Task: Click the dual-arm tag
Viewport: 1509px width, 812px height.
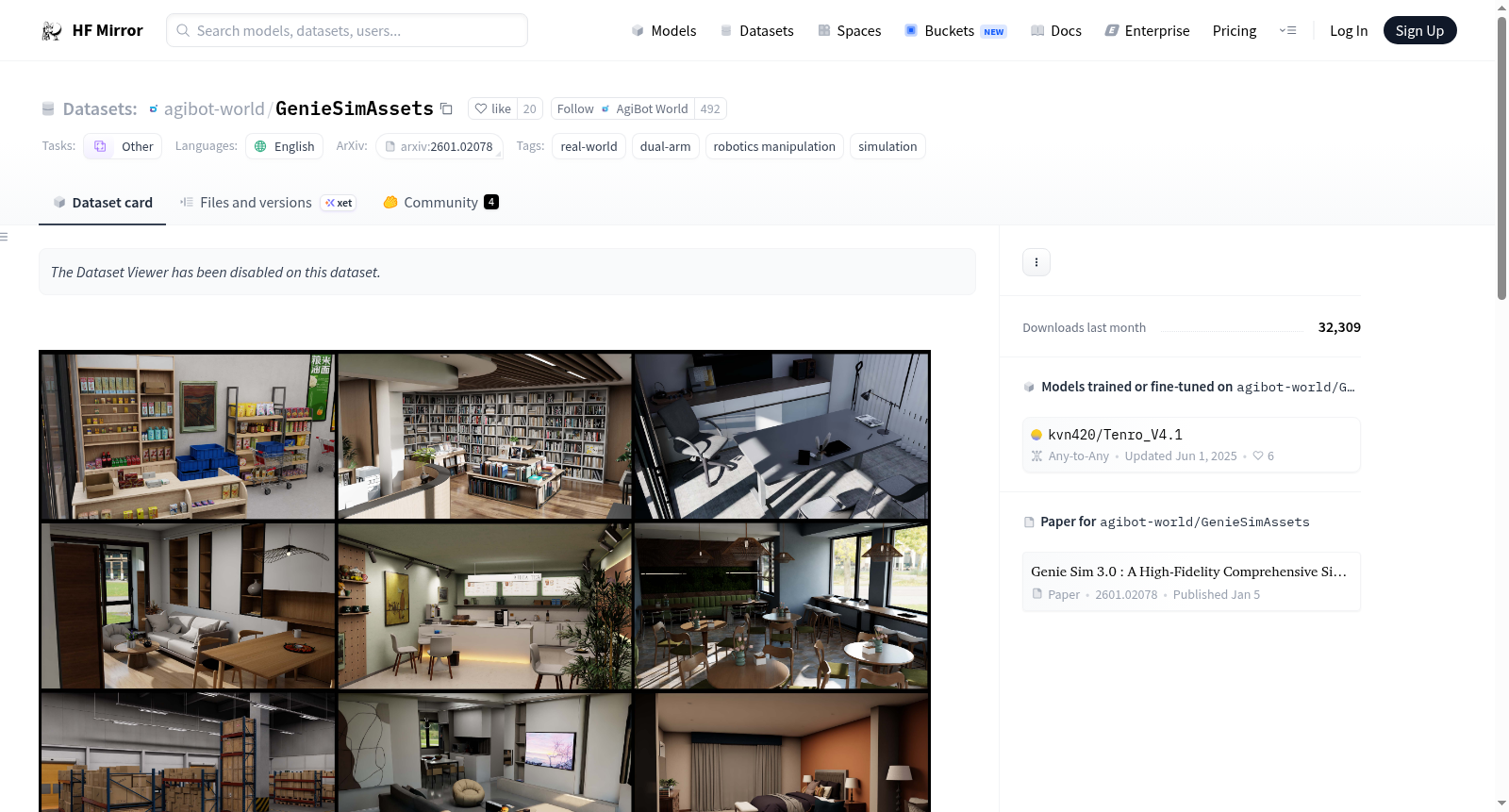Action: 665,146
